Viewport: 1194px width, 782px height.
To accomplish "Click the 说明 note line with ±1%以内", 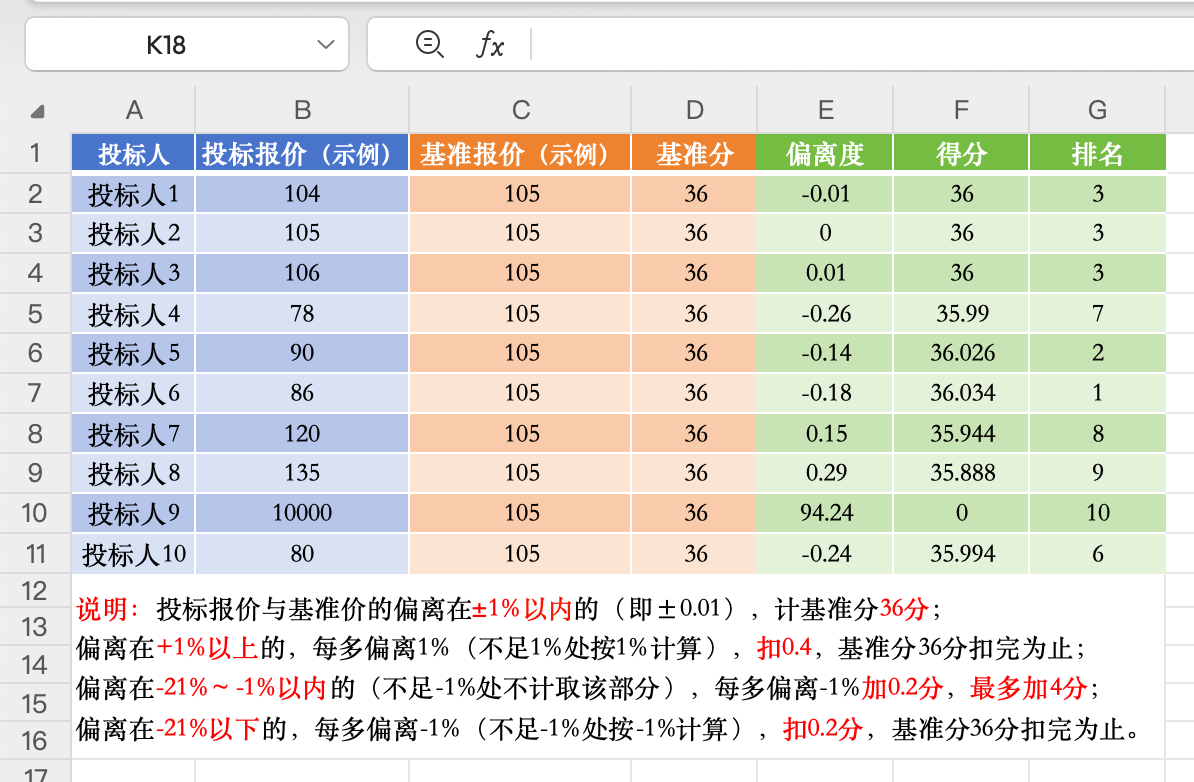I will (509, 608).
